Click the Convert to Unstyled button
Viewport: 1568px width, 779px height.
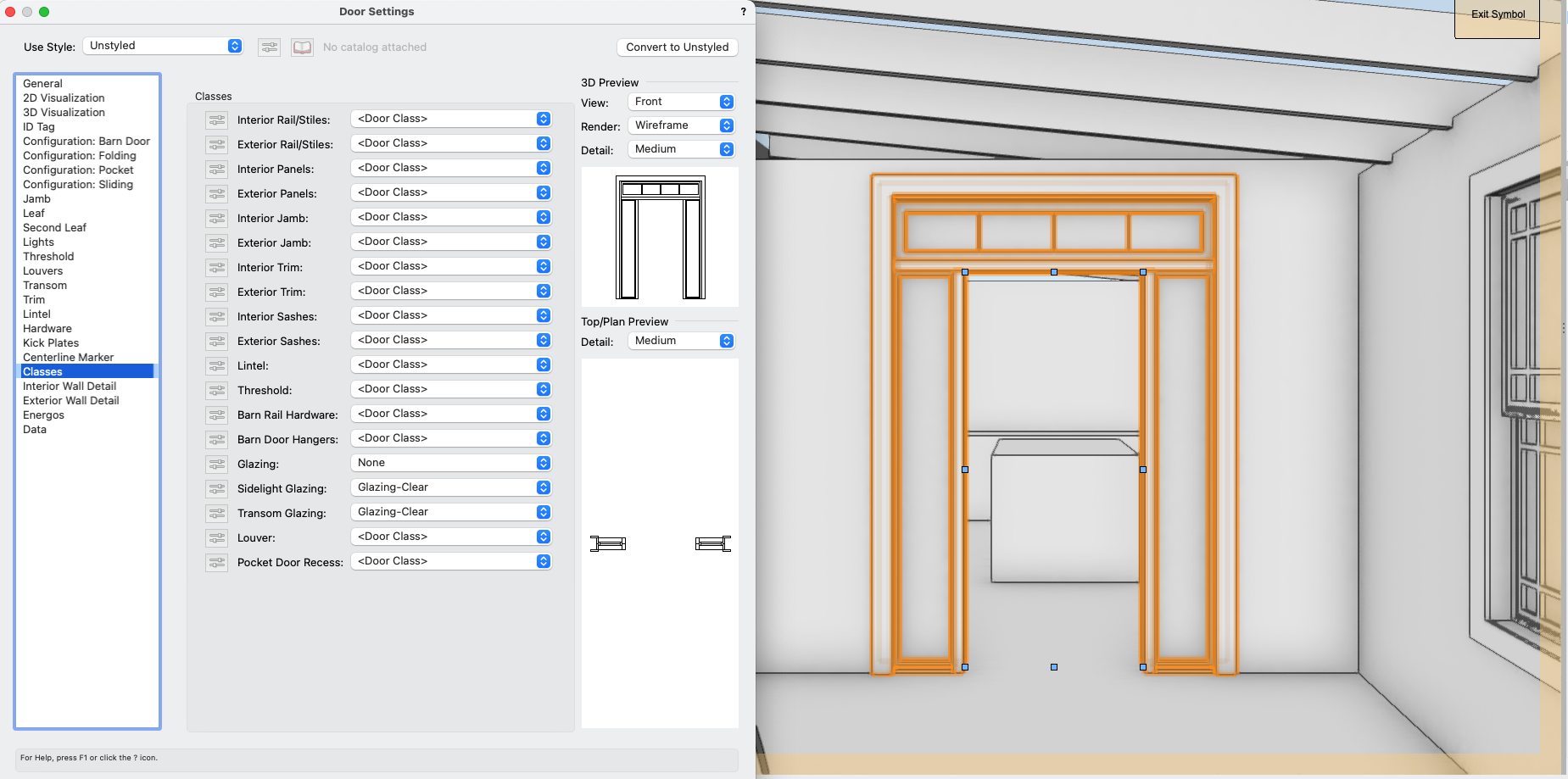pos(677,47)
